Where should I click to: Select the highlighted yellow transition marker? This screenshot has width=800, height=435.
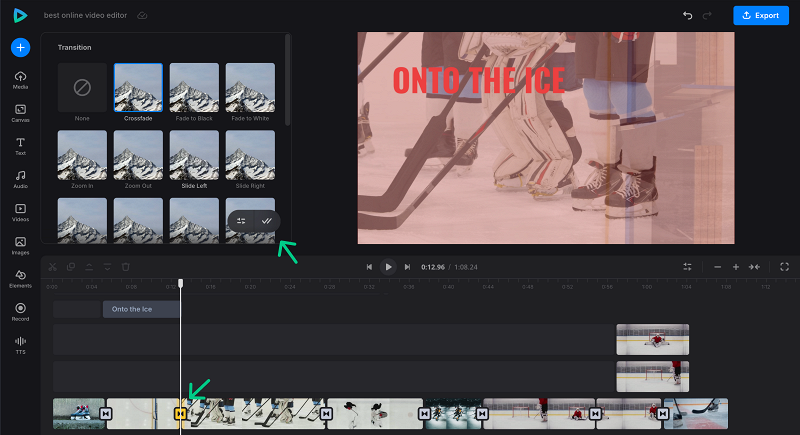[180, 414]
